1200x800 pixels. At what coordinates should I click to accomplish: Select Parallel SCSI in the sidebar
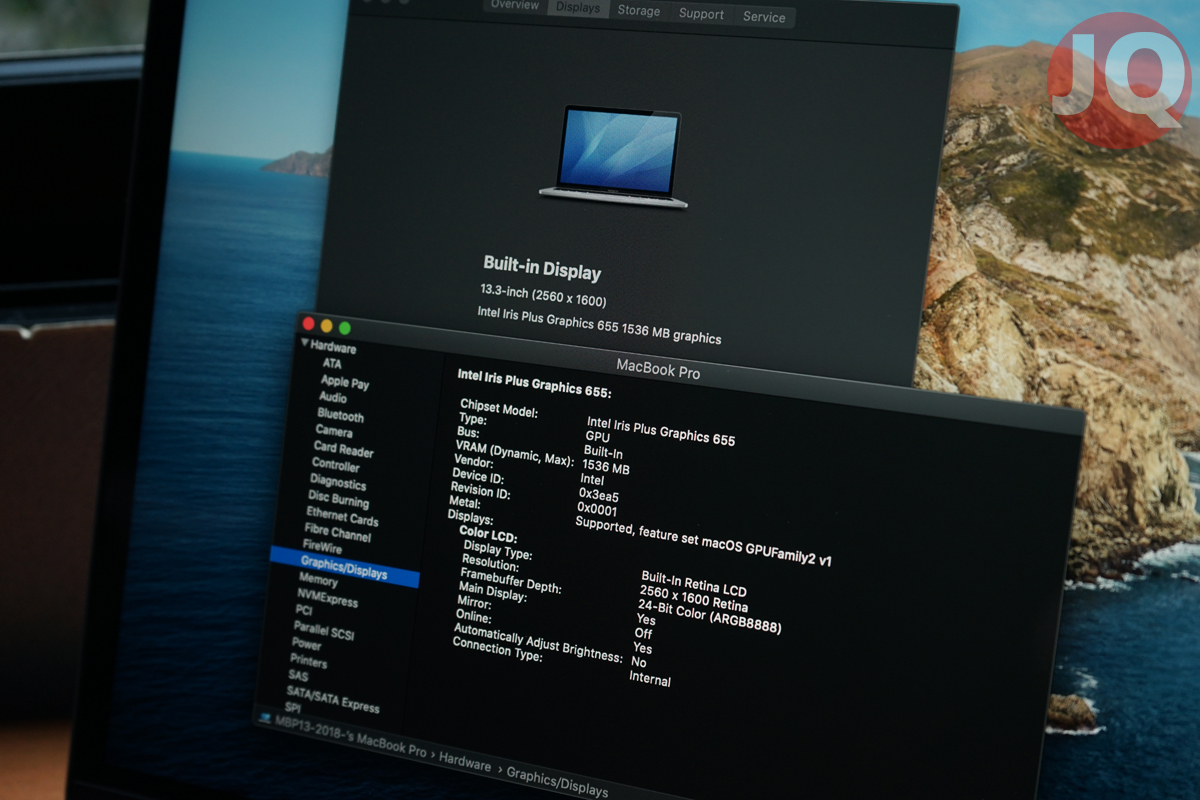click(323, 630)
